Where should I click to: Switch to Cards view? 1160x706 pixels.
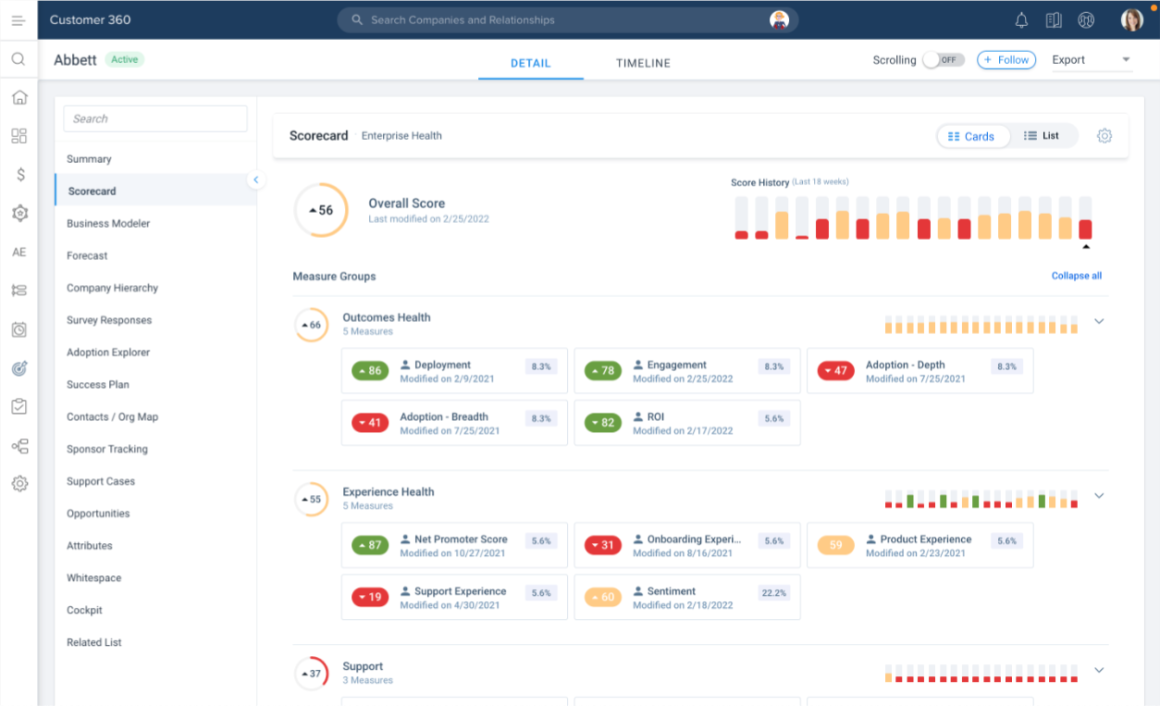tap(971, 136)
